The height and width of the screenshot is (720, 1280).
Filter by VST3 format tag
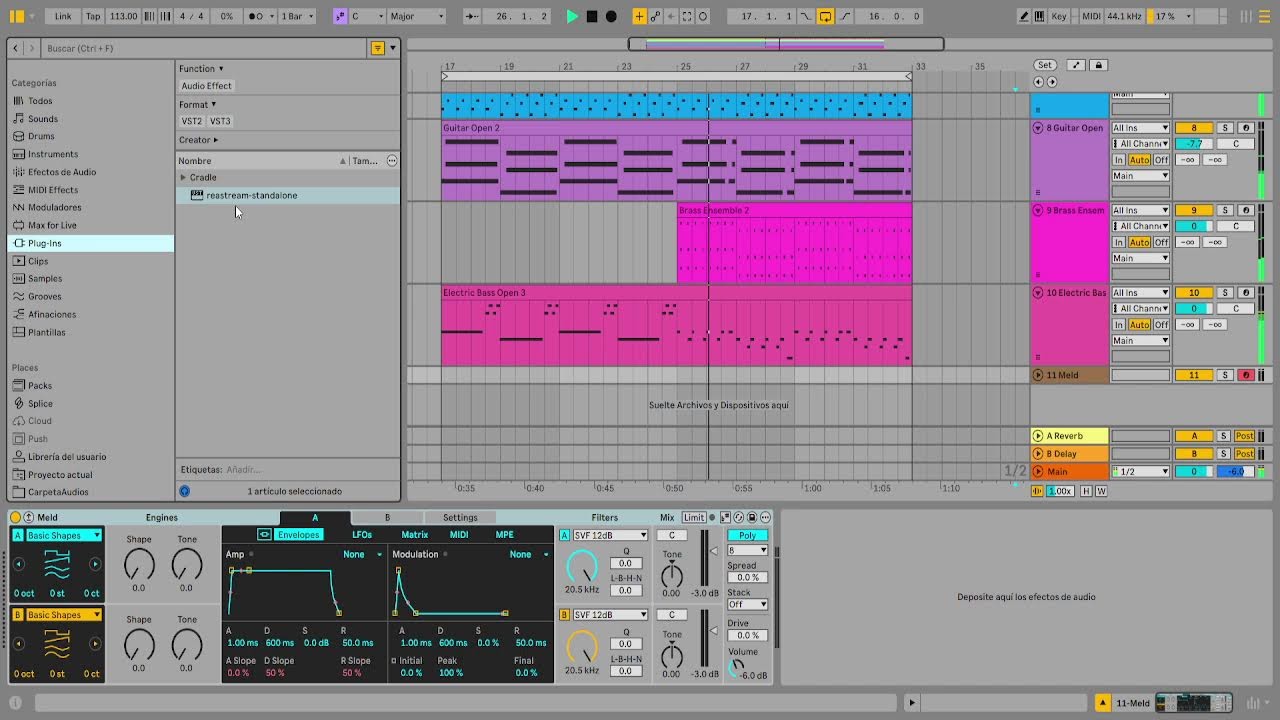pyautogui.click(x=220, y=121)
